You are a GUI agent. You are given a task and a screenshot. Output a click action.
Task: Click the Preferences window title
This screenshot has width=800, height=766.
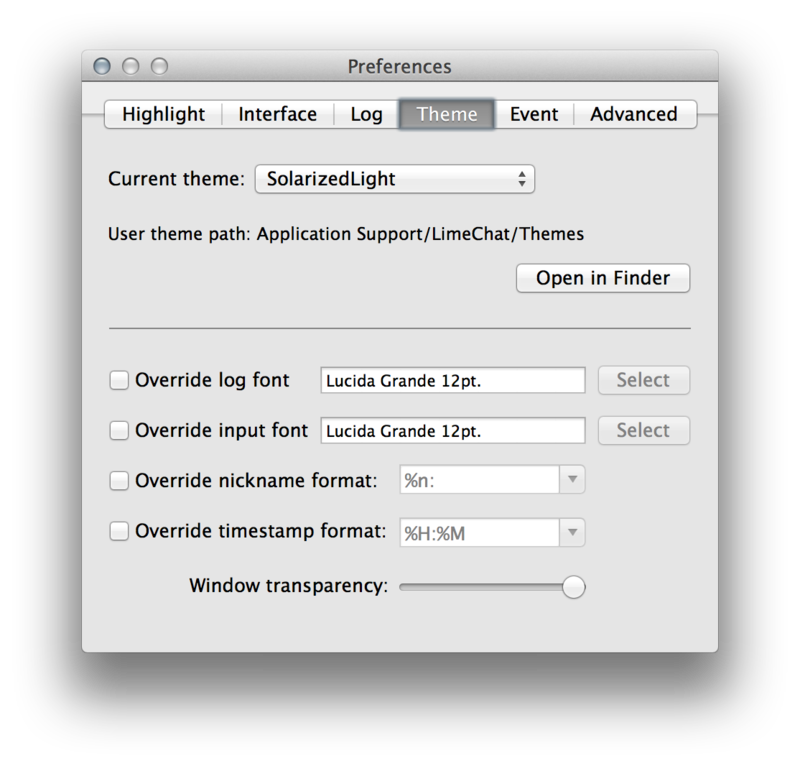point(399,66)
